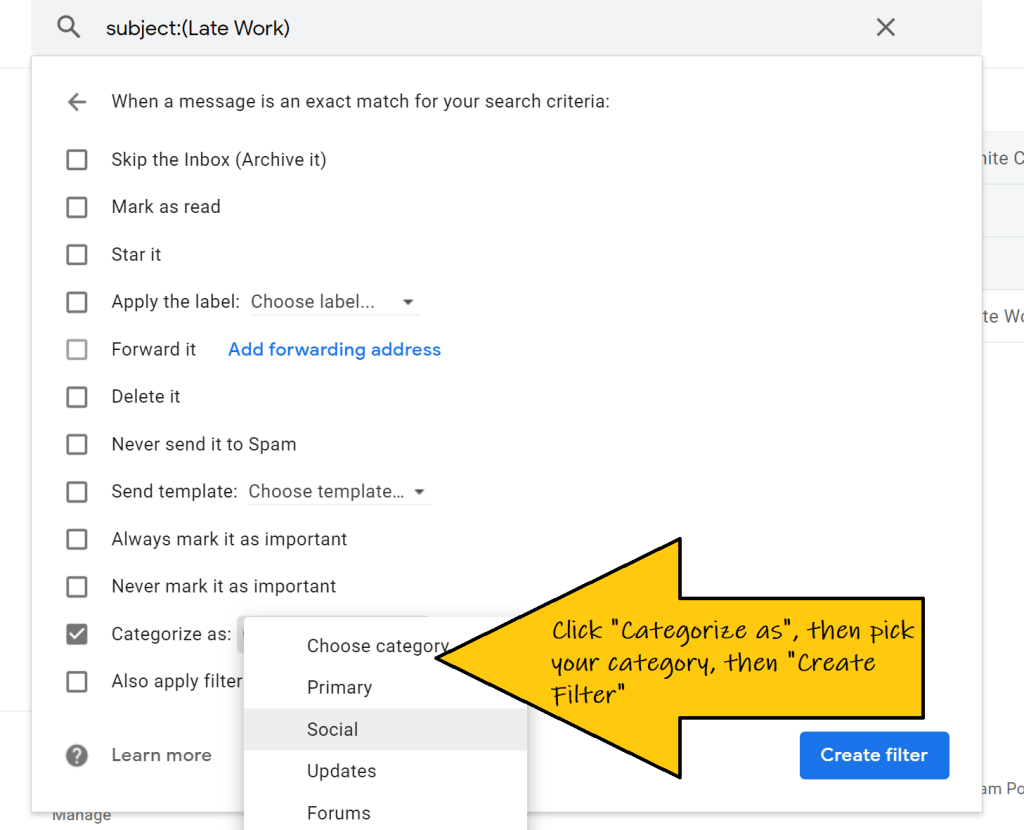Check the Delete it checkbox
The image size is (1024, 830).
77,397
